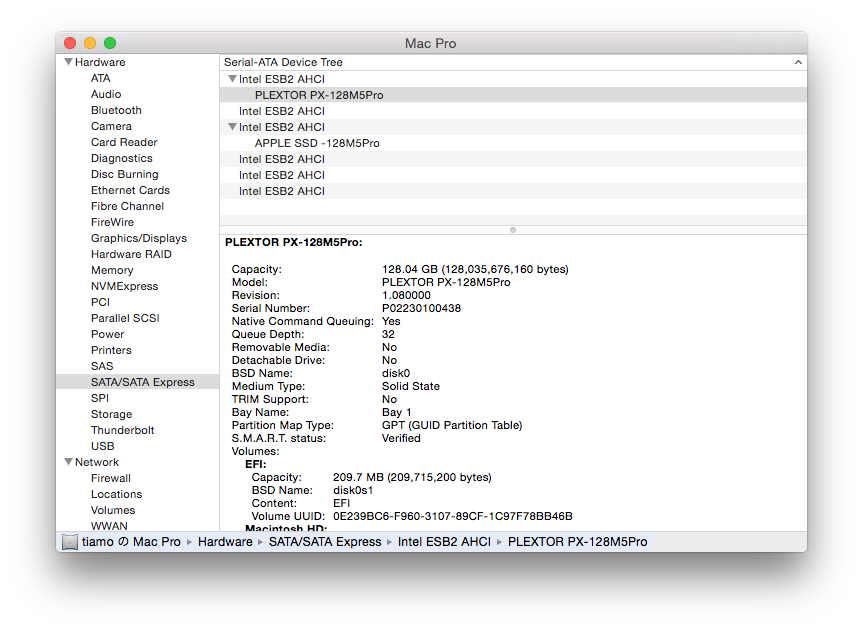The width and height of the screenshot is (863, 632).
Task: Click the GPT (GUID Partition Table) value
Action: [452, 425]
